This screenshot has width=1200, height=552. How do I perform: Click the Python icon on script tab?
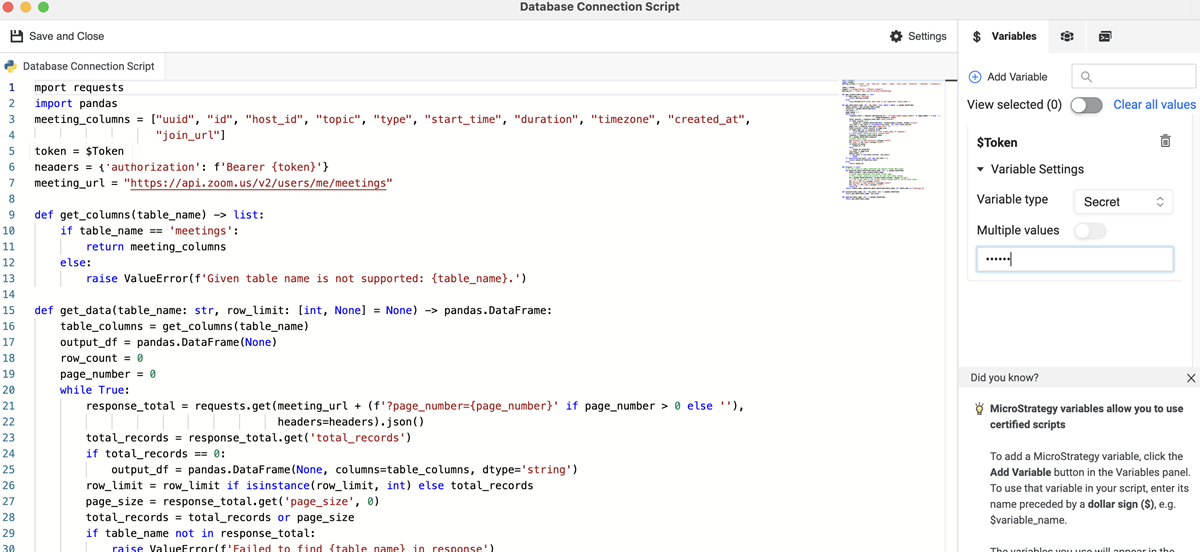click(x=11, y=66)
